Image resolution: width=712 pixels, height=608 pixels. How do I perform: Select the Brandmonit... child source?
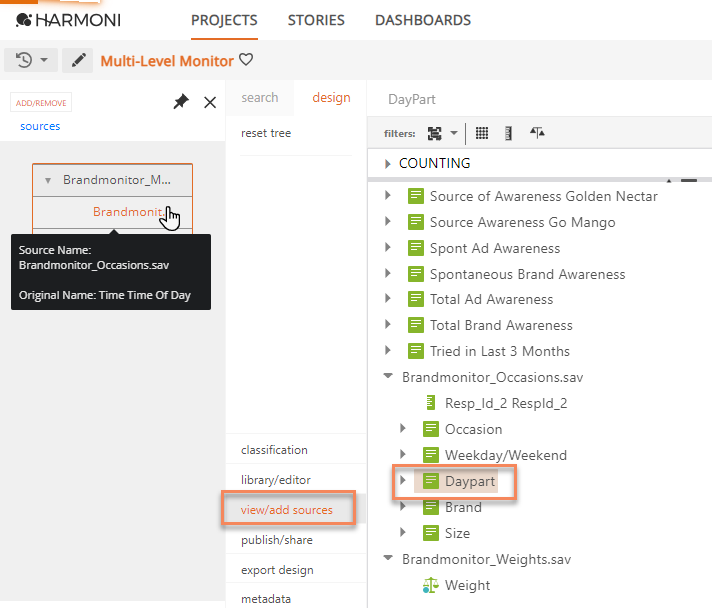point(127,212)
